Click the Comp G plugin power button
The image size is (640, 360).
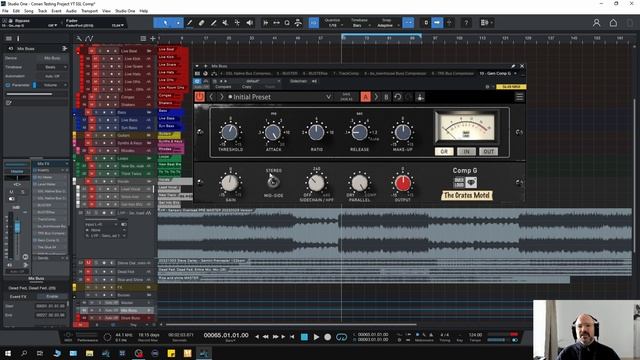point(200,97)
